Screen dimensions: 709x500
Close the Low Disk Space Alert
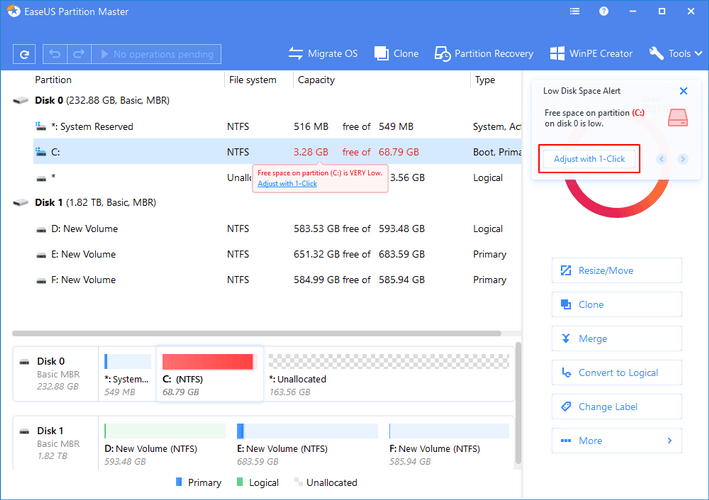click(x=683, y=91)
